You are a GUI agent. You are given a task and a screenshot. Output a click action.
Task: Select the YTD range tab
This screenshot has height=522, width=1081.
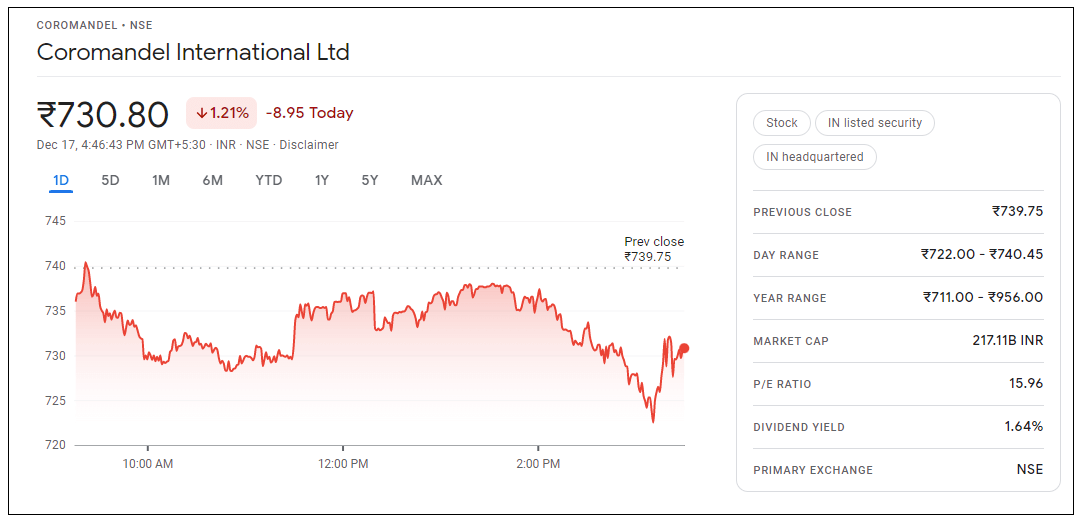(268, 180)
